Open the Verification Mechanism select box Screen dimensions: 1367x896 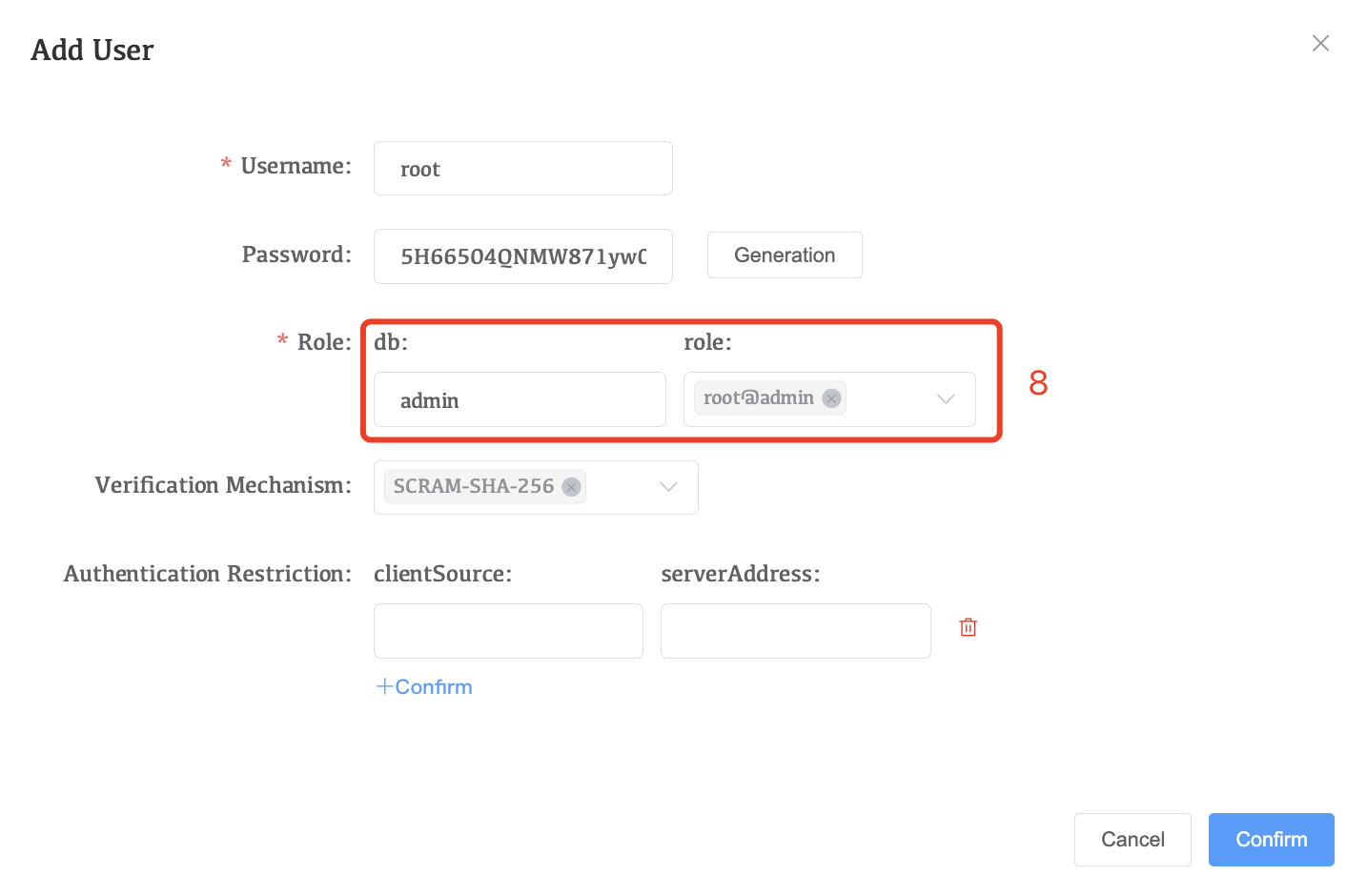click(620, 487)
